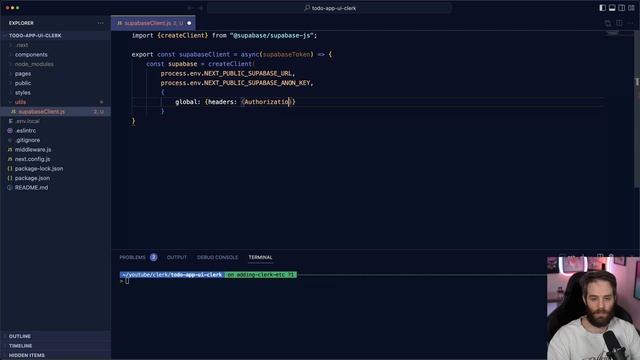Expand the TIMELINE section

(x=20, y=346)
